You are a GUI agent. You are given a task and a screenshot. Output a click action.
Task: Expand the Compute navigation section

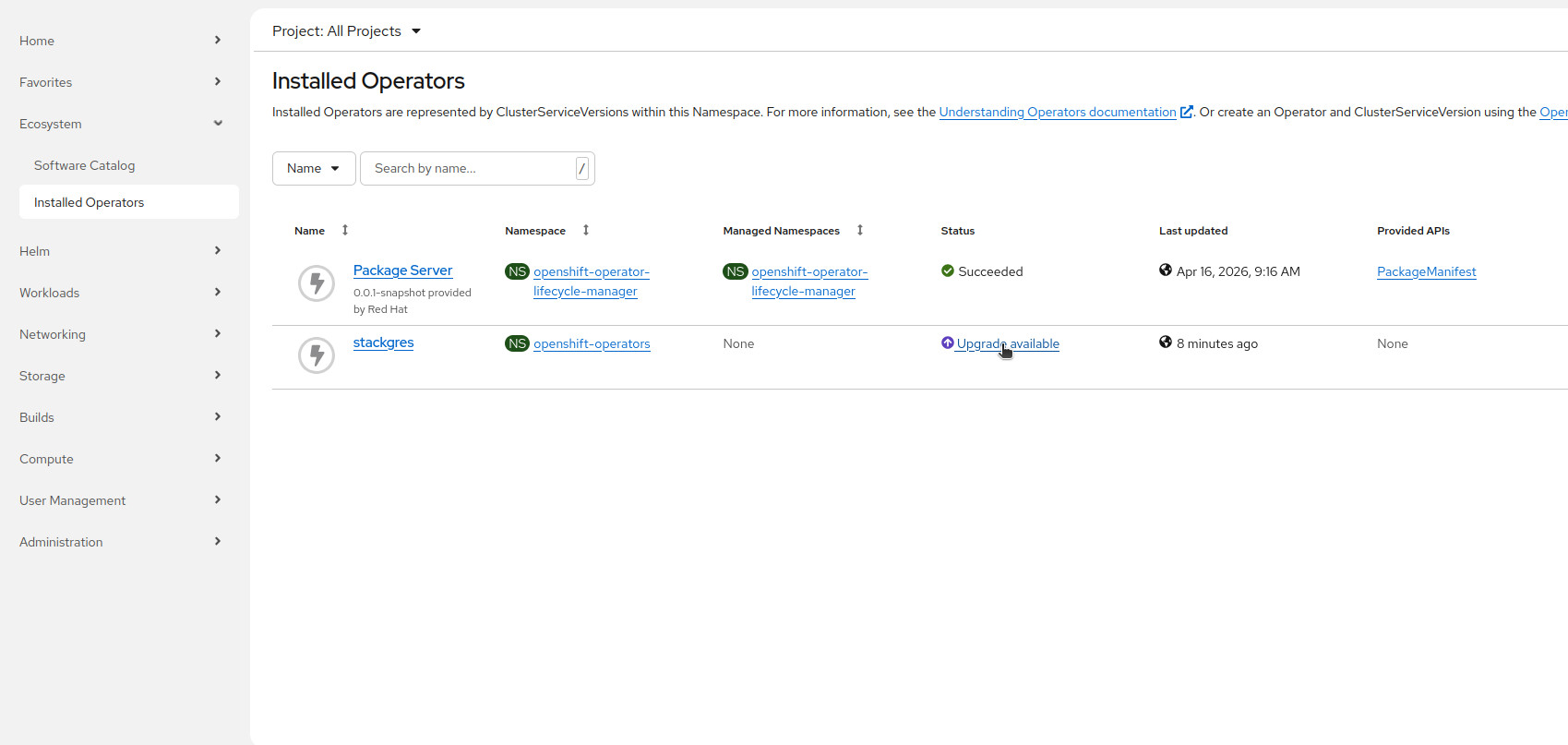[120, 459]
